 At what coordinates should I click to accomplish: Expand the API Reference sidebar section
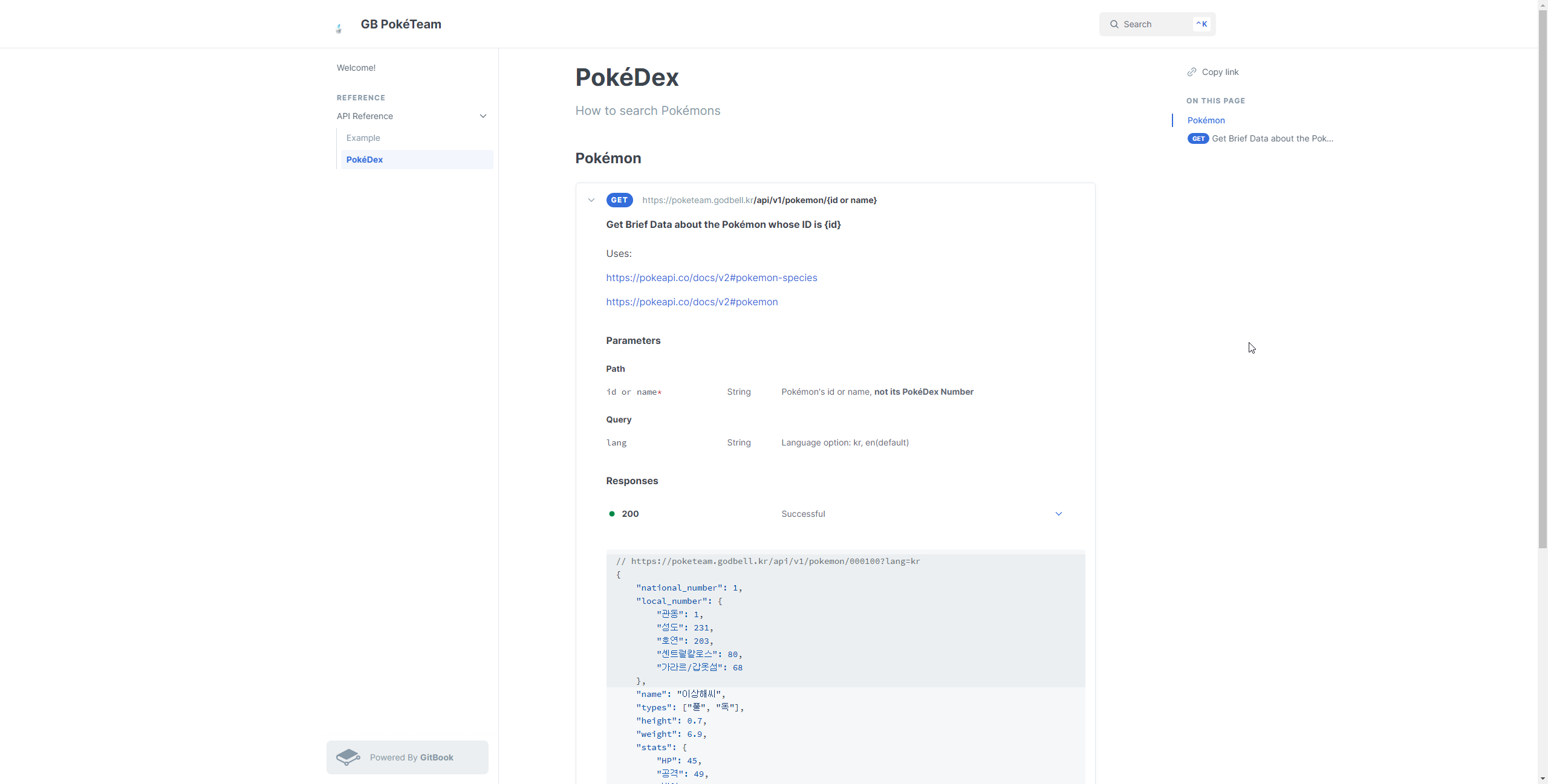(x=484, y=116)
